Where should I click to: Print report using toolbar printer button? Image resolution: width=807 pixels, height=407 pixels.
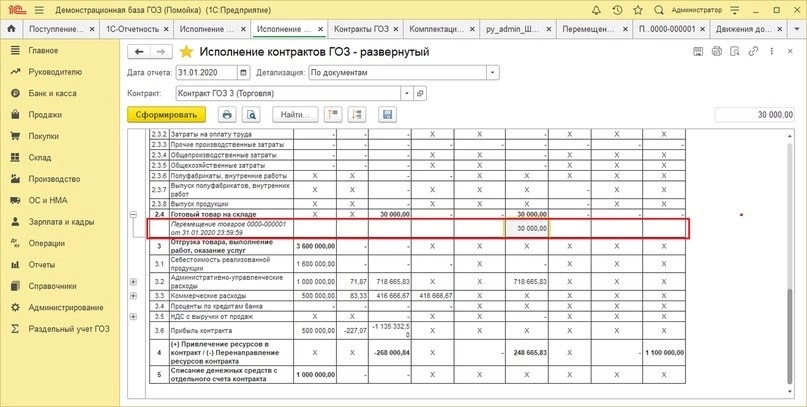226,115
